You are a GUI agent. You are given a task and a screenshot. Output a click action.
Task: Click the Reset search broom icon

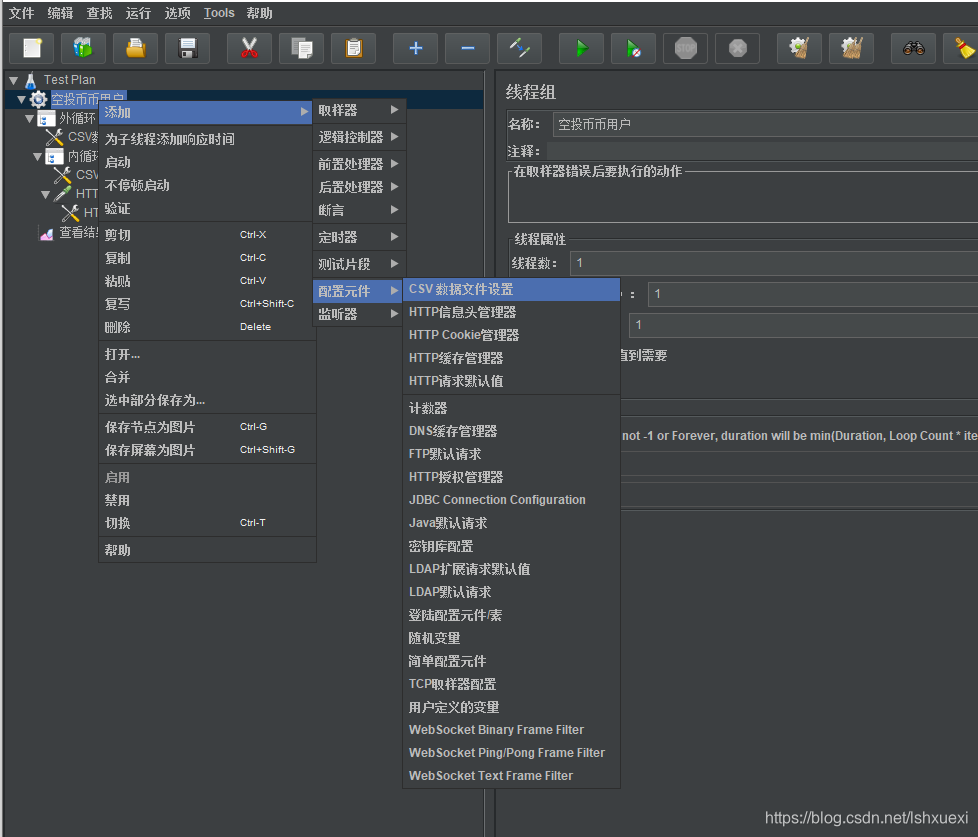(964, 48)
